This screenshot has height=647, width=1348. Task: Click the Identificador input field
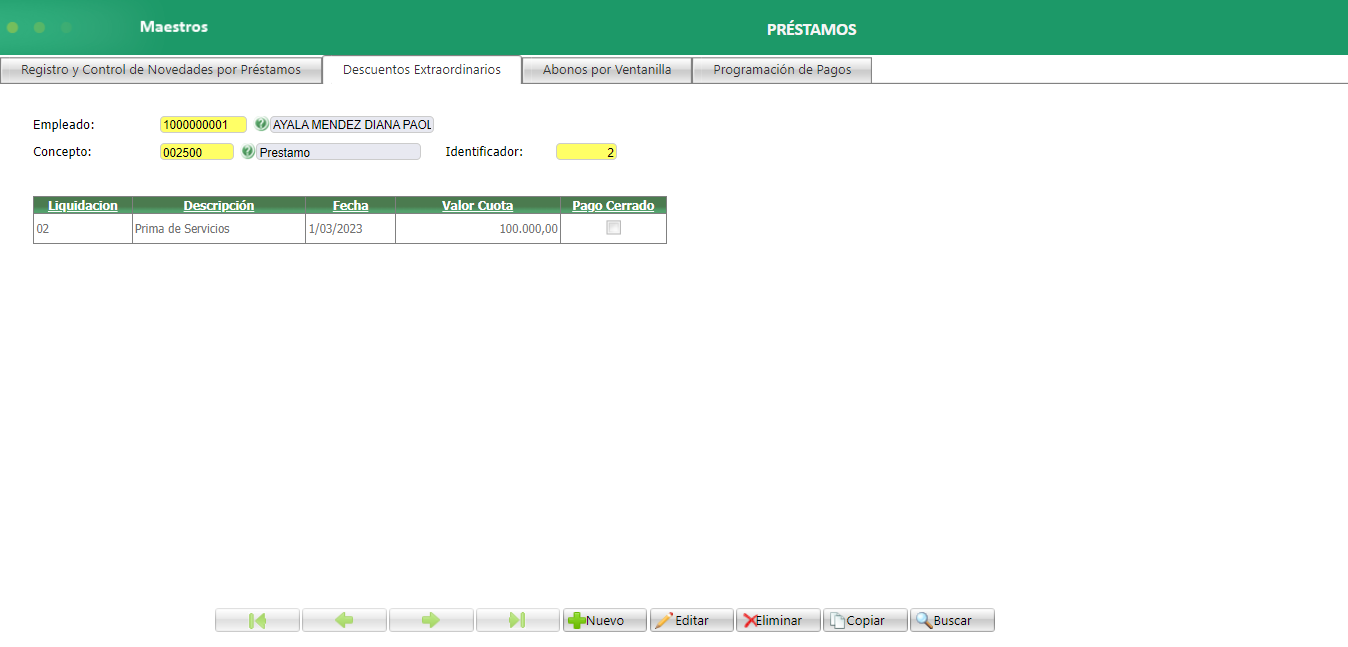586,151
